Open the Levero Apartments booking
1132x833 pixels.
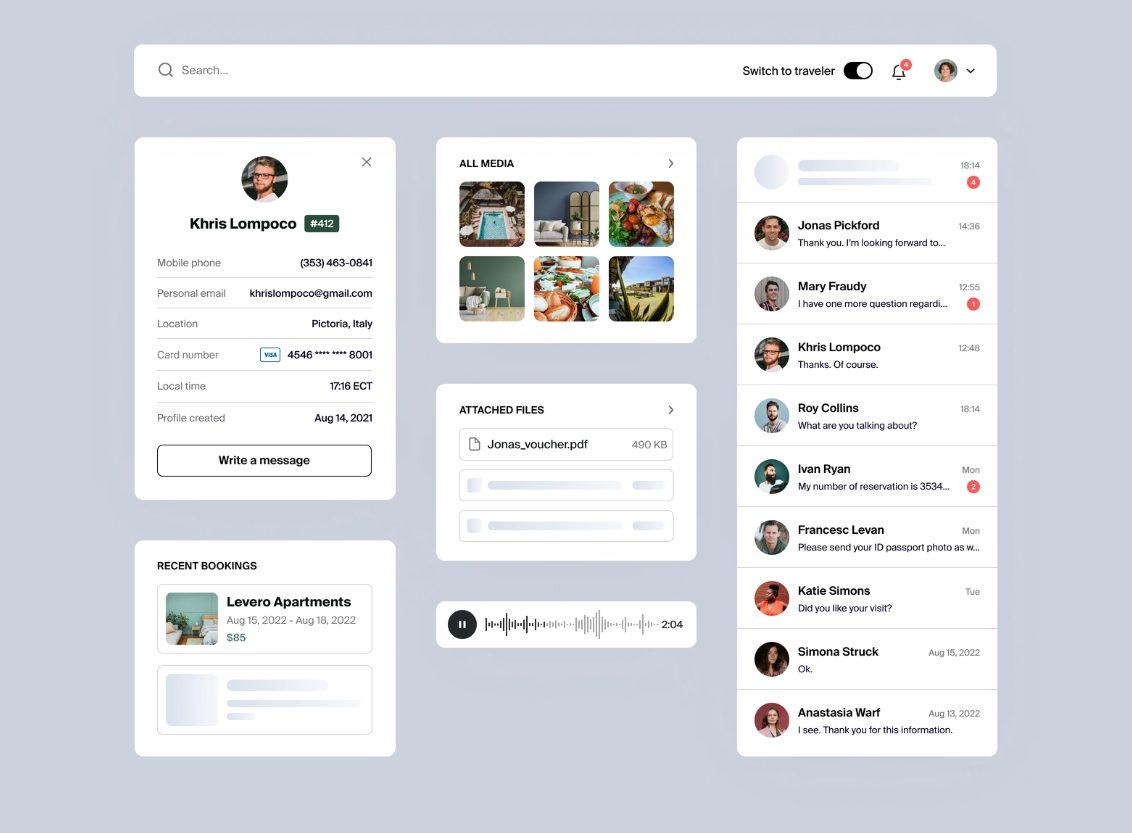(265, 619)
